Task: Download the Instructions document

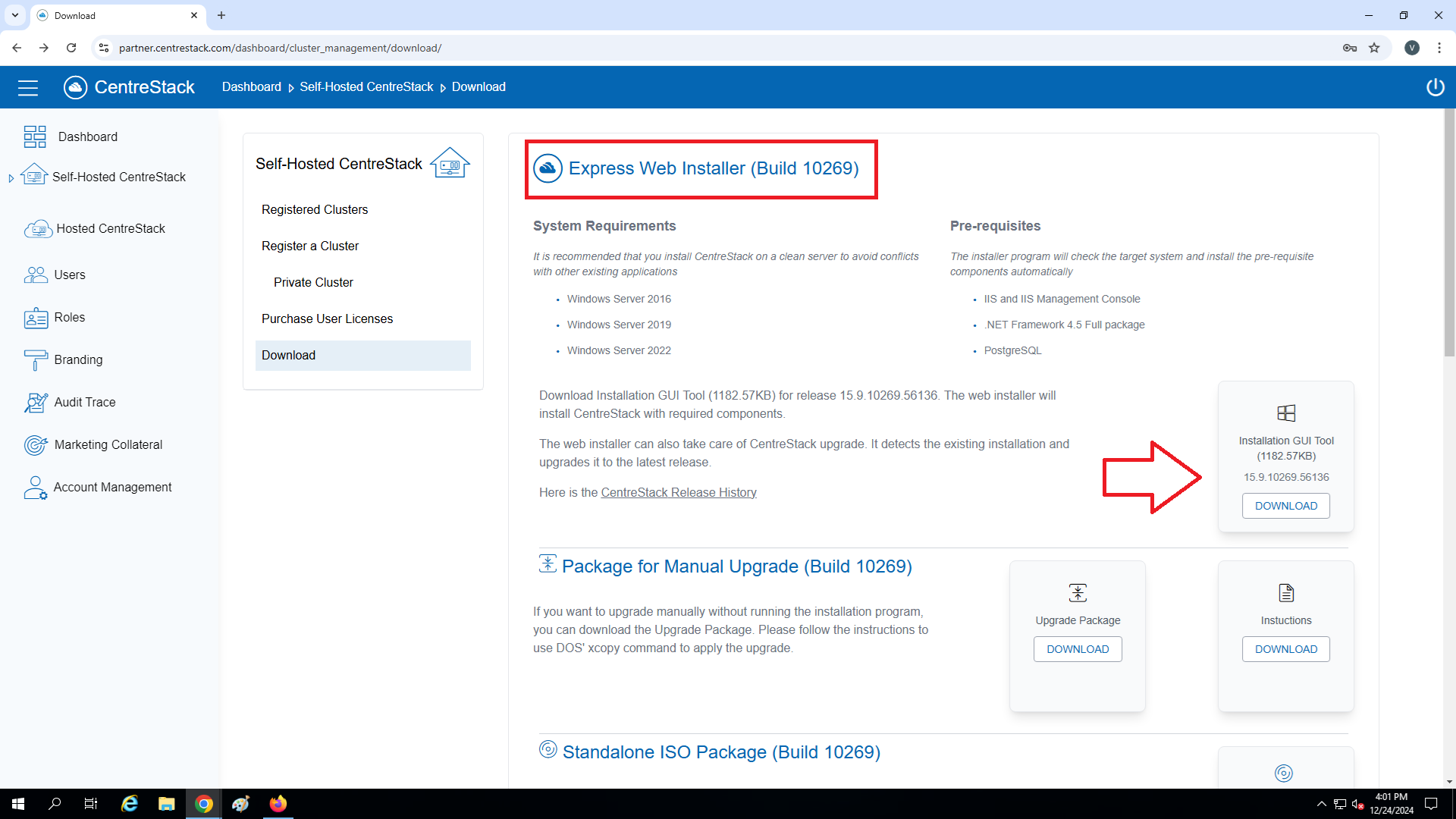Action: tap(1286, 649)
